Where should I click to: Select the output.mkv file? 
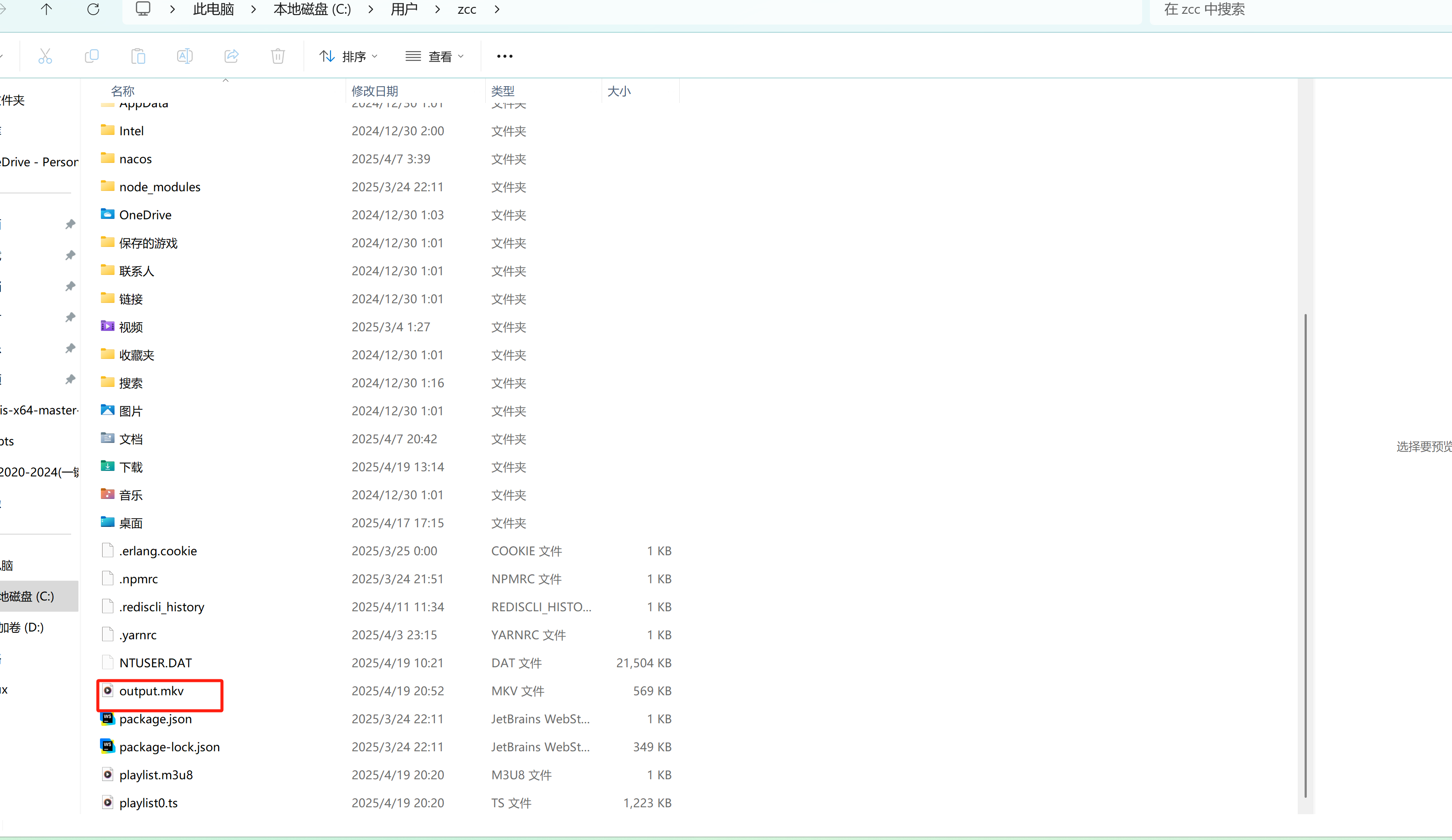152,691
